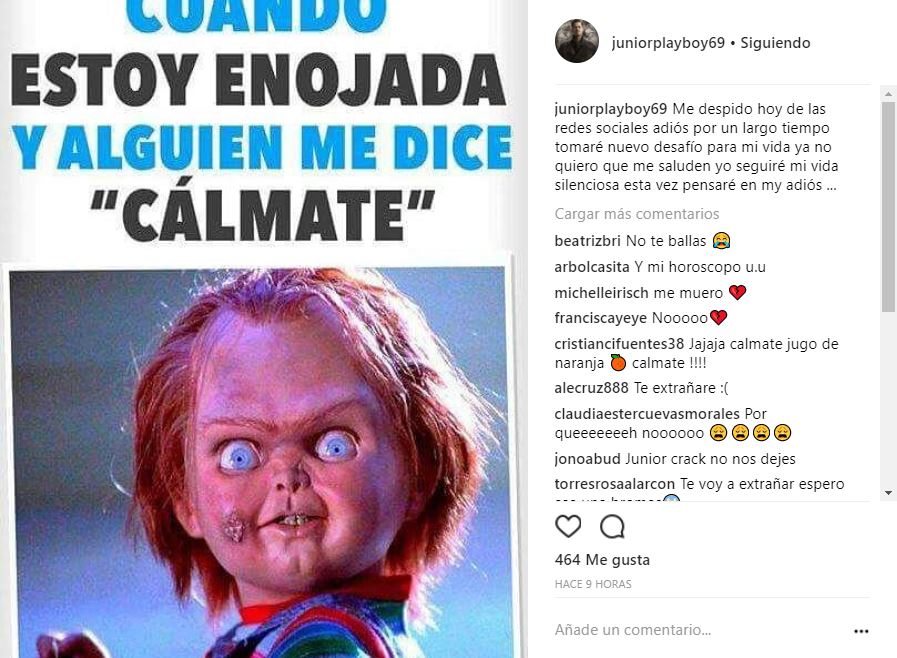The width and height of the screenshot is (897, 658).
Task: Toggle the Siguiendo follow status
Action: tap(775, 43)
